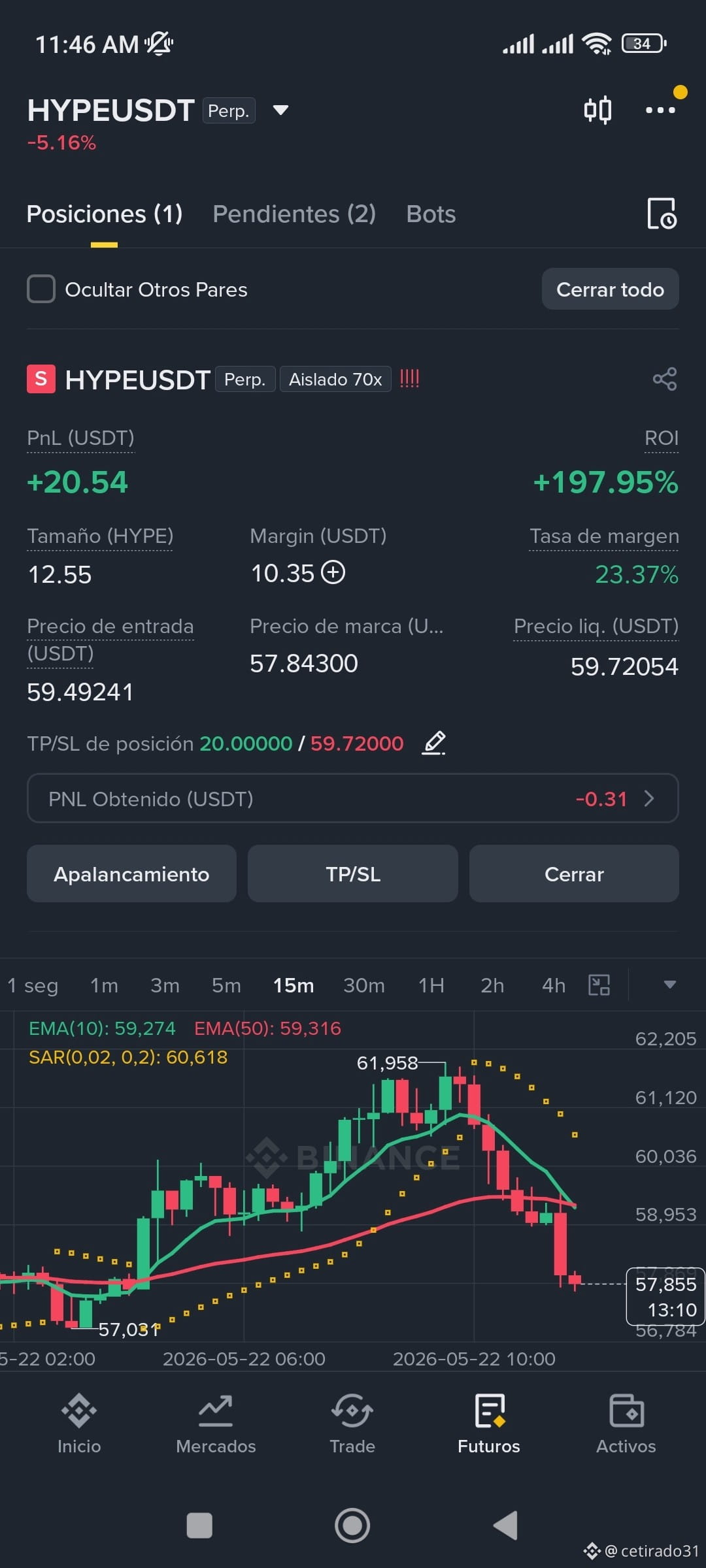Select the 5m chart interval
The height and width of the screenshot is (1568, 706).
tap(226, 985)
